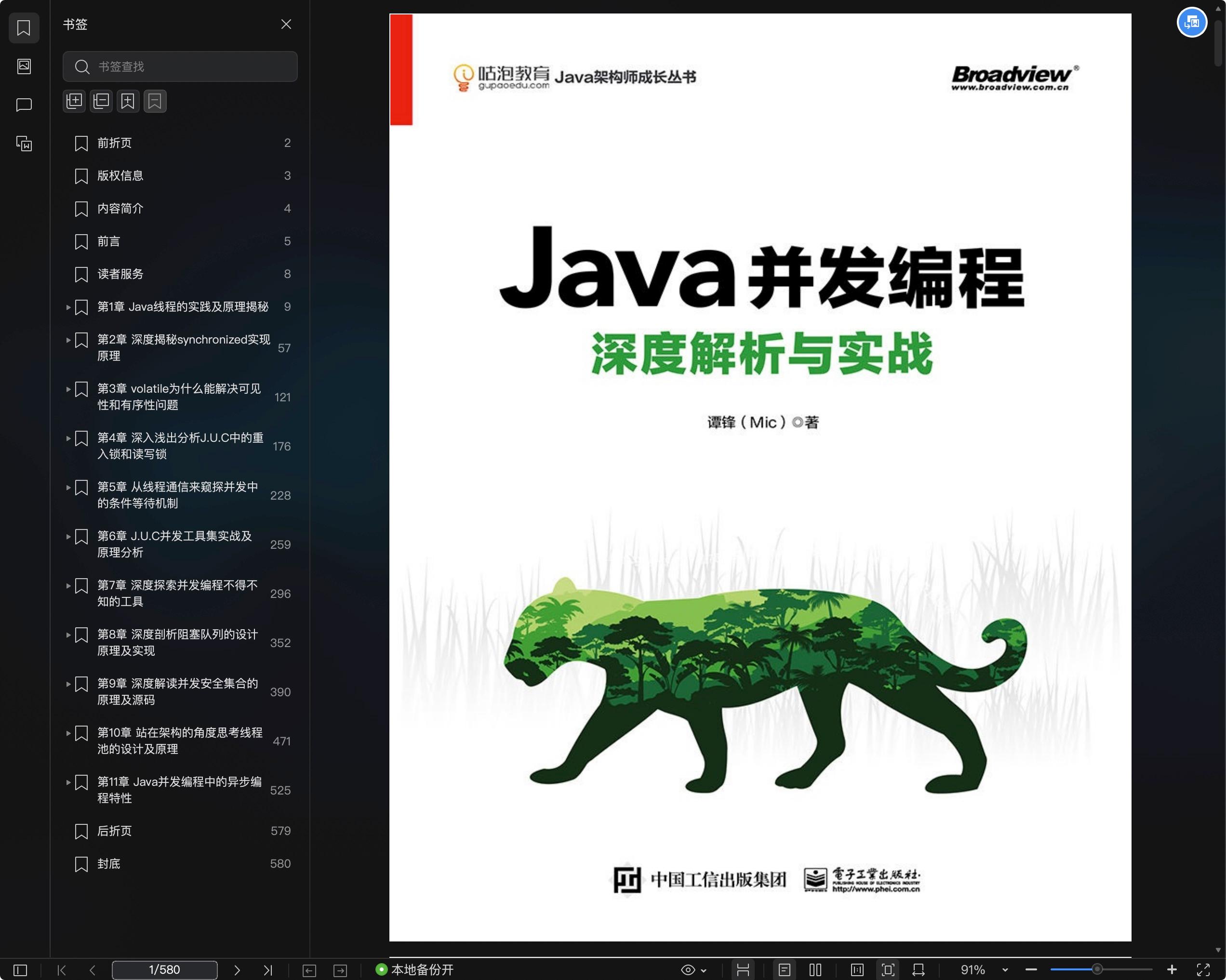Image resolution: width=1226 pixels, height=980 pixels.
Task: Click the actual size icon
Action: 857,970
